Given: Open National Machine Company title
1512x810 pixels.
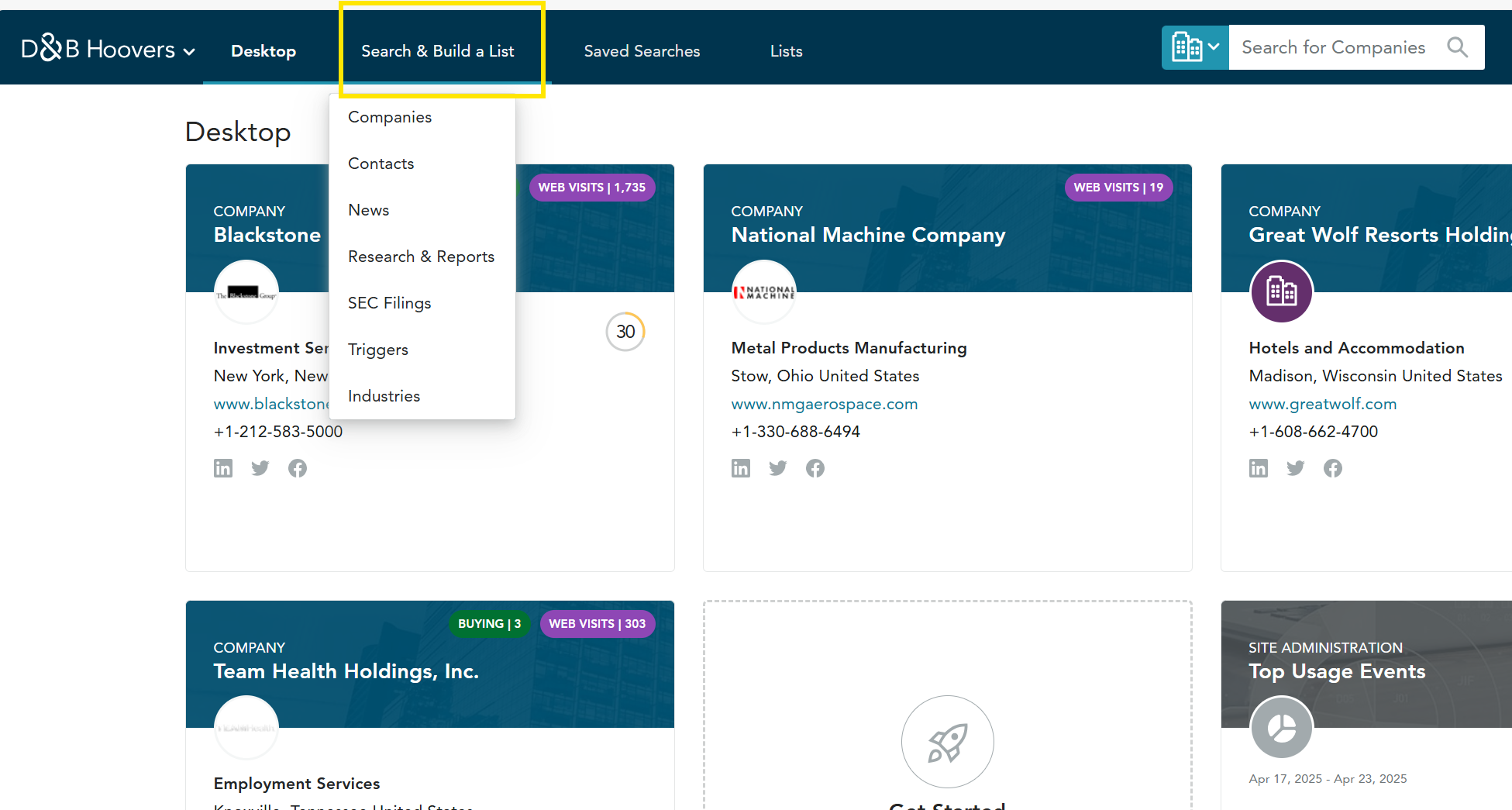Looking at the screenshot, I should tap(869, 235).
